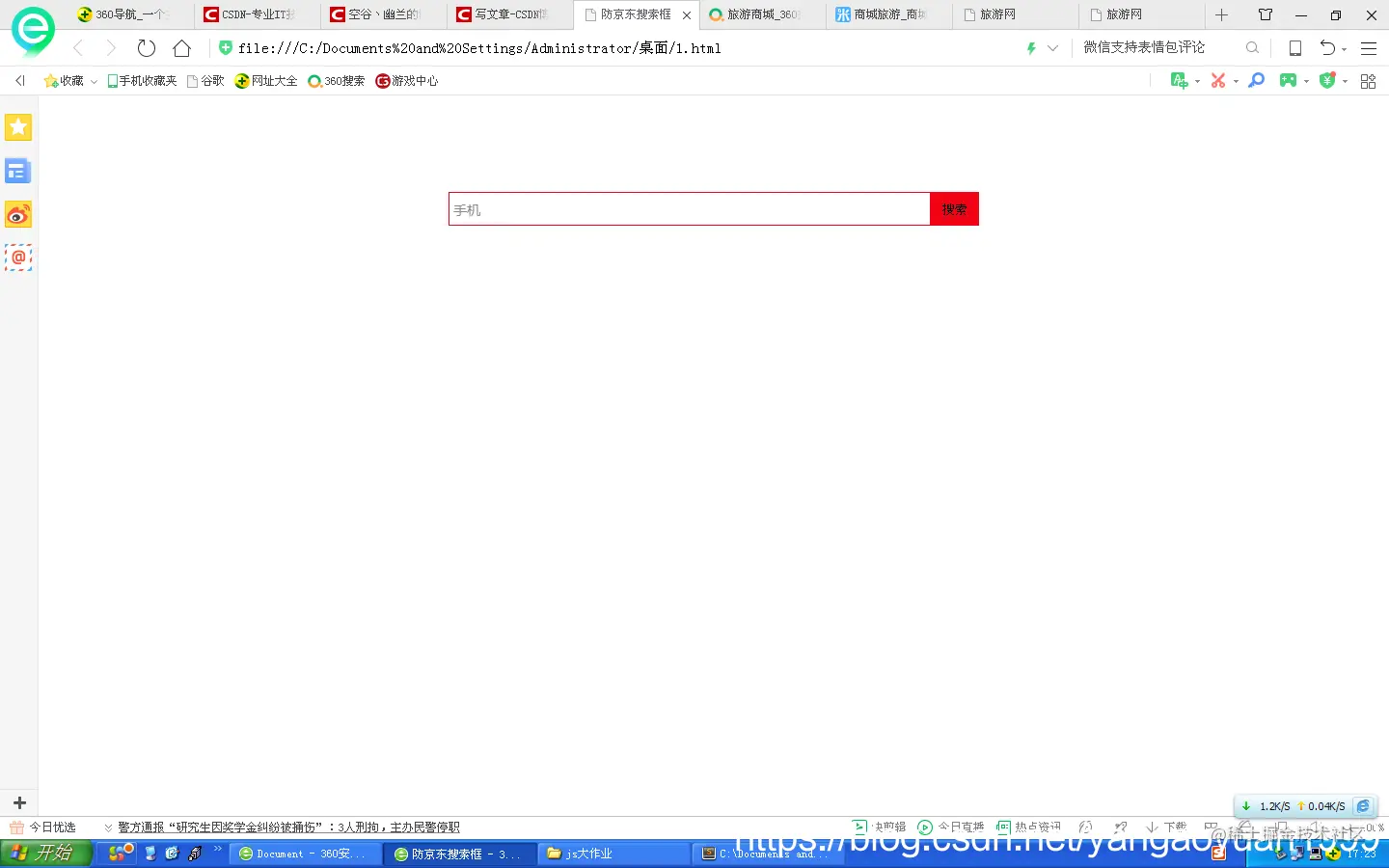Viewport: 1389px width, 868px height.
Task: Click the green payment shield icon
Action: [1327, 81]
